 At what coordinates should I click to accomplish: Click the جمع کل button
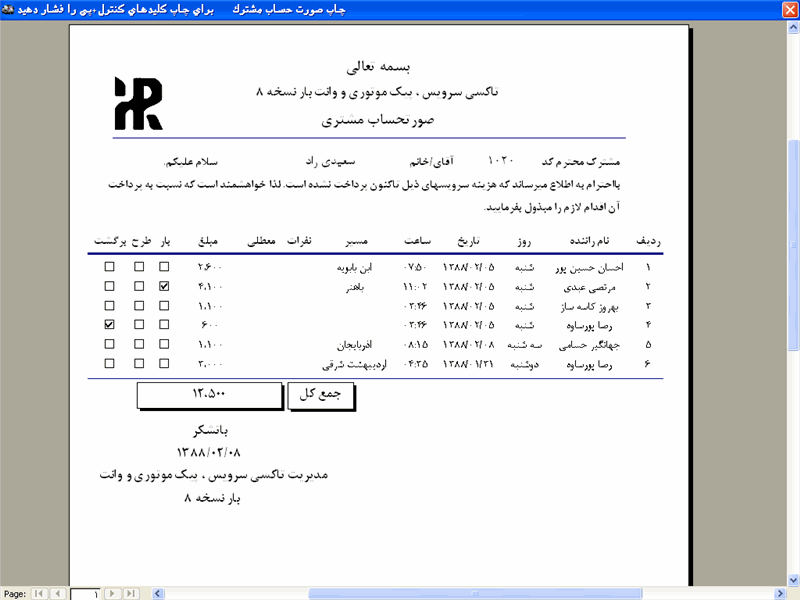point(321,396)
